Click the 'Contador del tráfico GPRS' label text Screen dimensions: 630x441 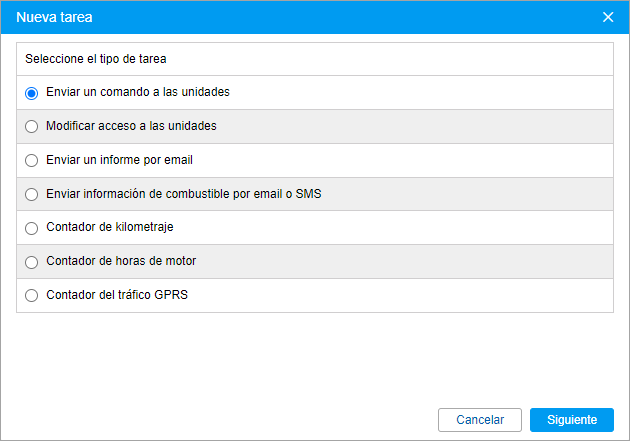click(117, 295)
